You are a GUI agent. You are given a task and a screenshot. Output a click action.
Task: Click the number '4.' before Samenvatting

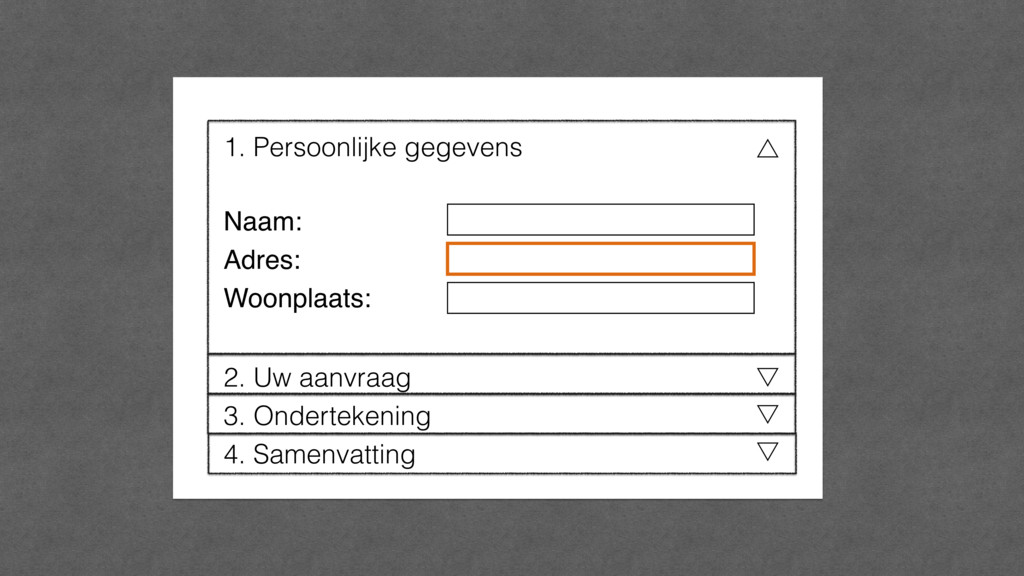coord(234,455)
